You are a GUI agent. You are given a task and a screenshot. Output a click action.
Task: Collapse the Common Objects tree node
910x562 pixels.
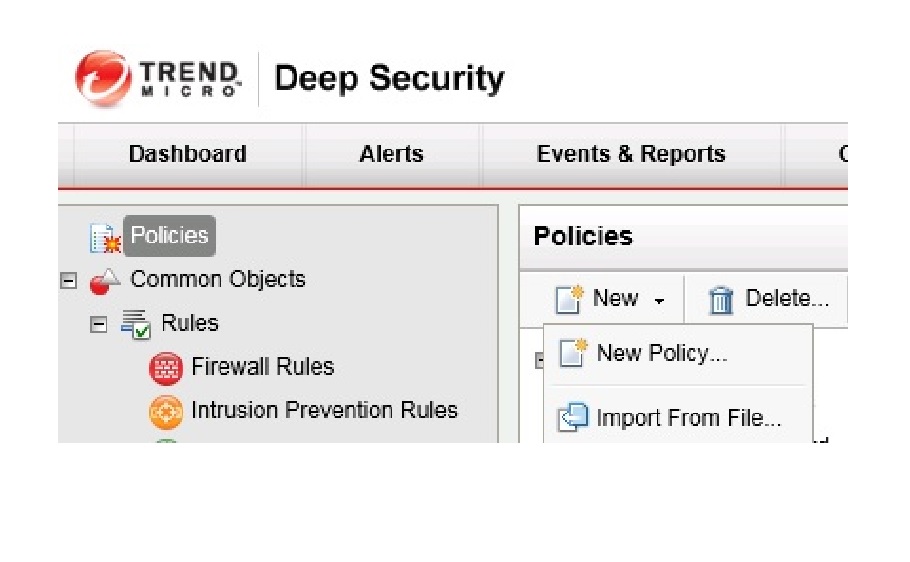click(x=68, y=281)
